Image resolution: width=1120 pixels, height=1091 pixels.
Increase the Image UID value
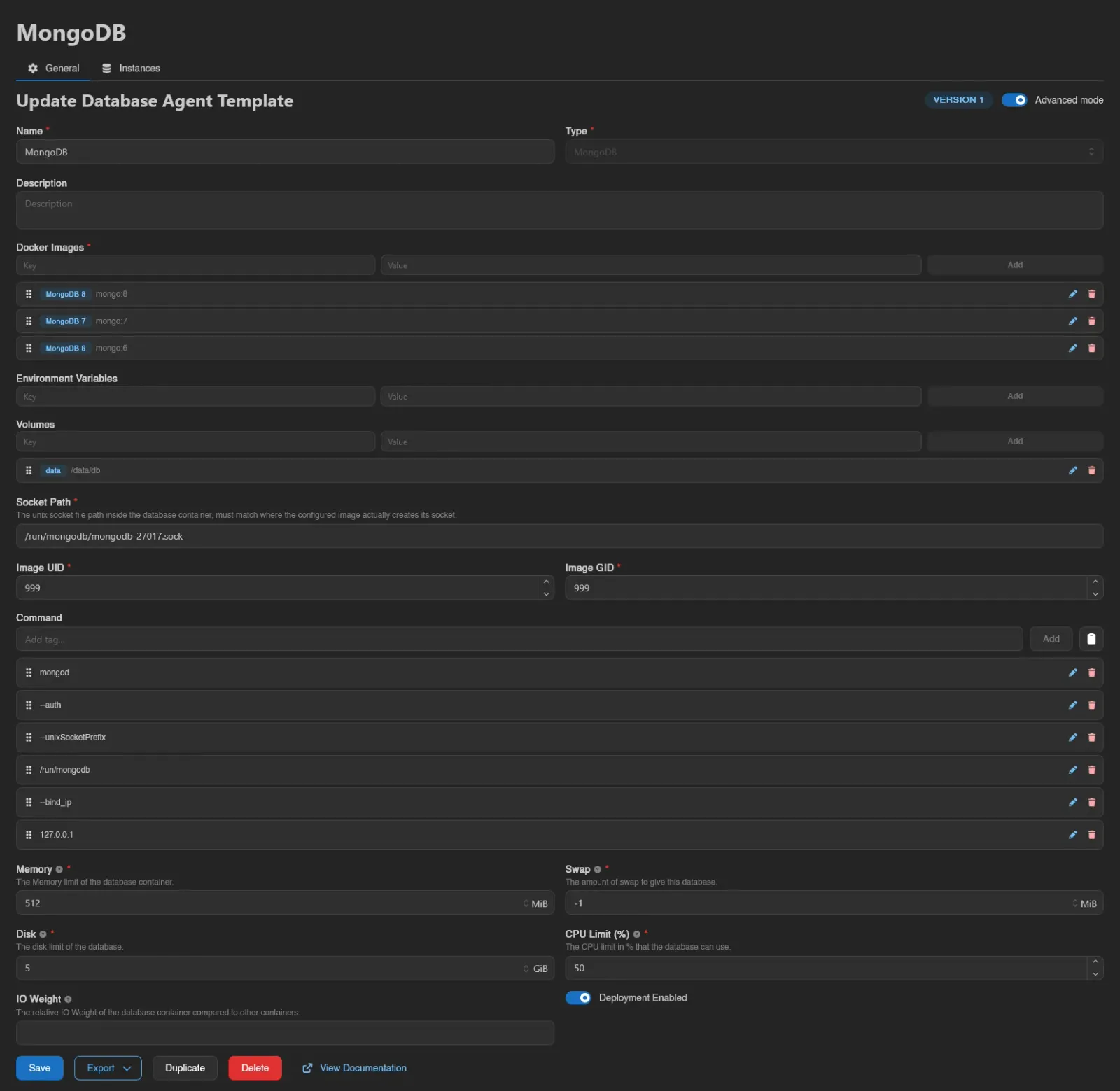point(547,582)
